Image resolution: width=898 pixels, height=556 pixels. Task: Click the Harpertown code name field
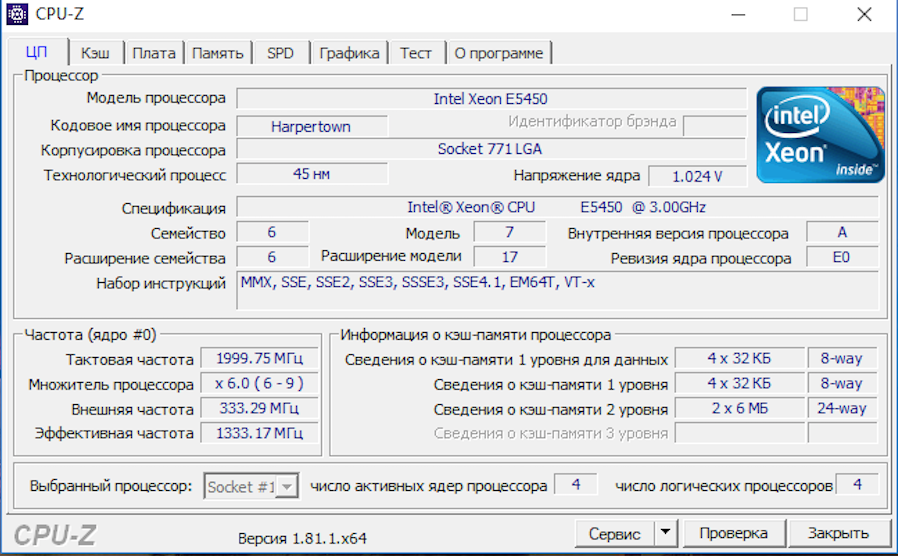(x=310, y=127)
